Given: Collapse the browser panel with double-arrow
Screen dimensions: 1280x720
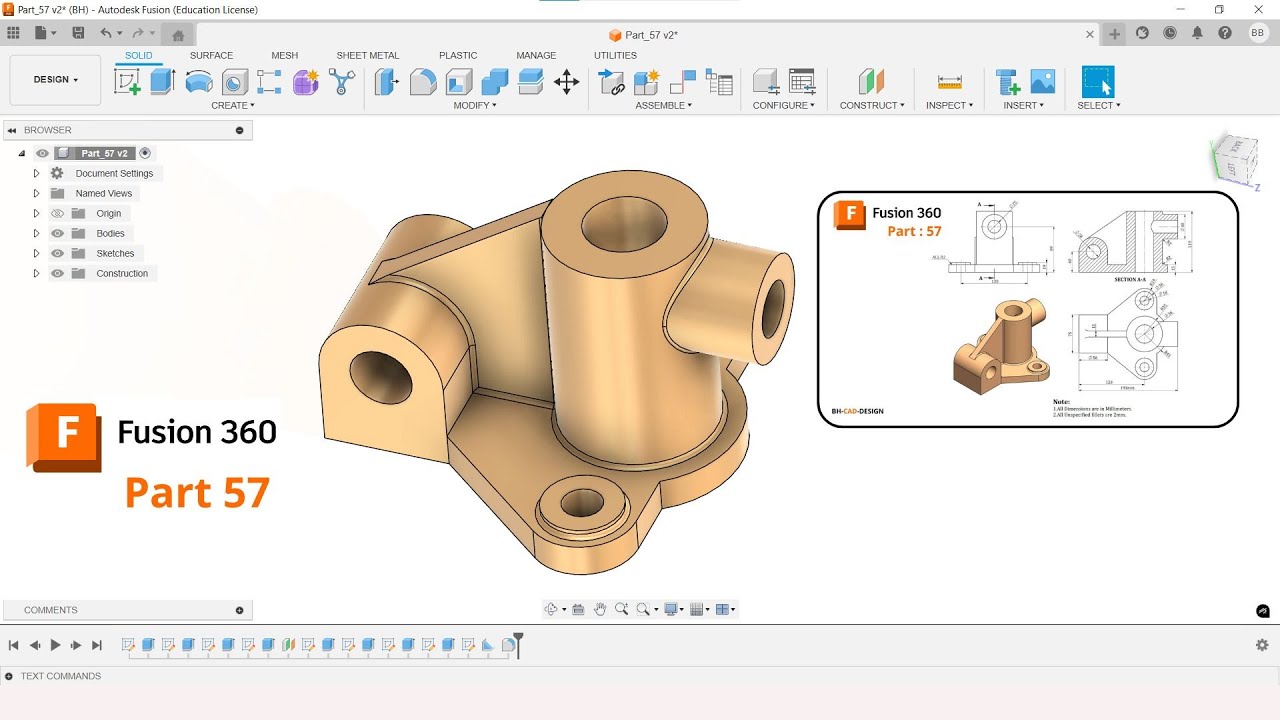Looking at the screenshot, I should tap(12, 130).
